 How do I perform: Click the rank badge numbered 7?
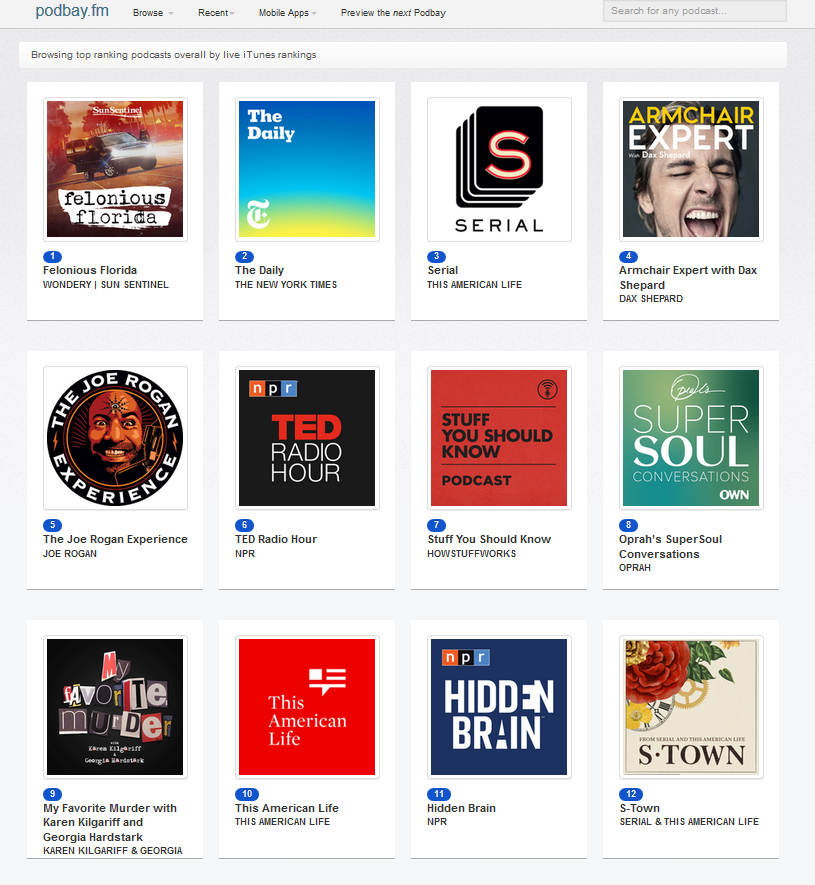coord(436,525)
